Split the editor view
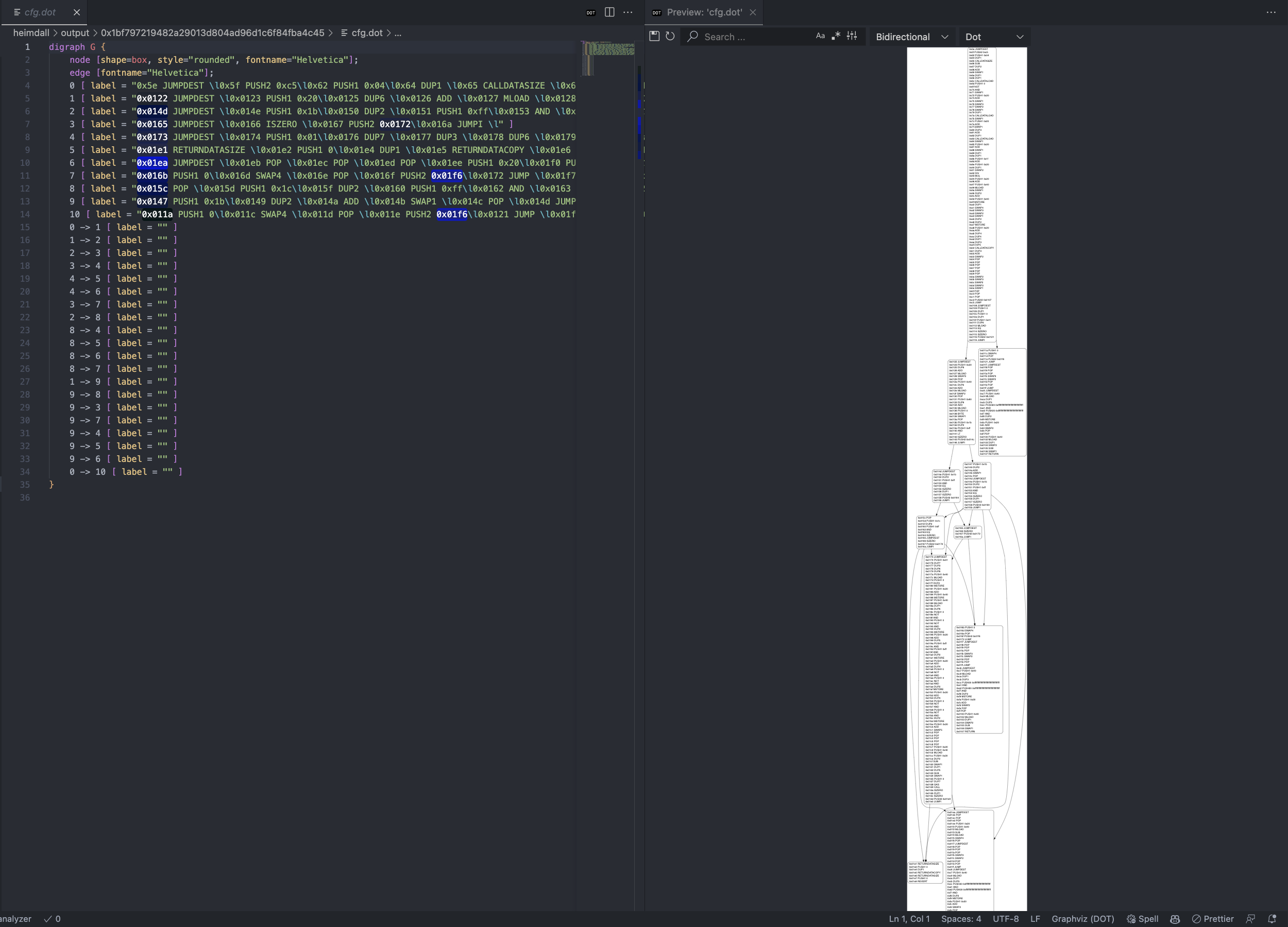This screenshot has width=1288, height=927. coord(609,12)
